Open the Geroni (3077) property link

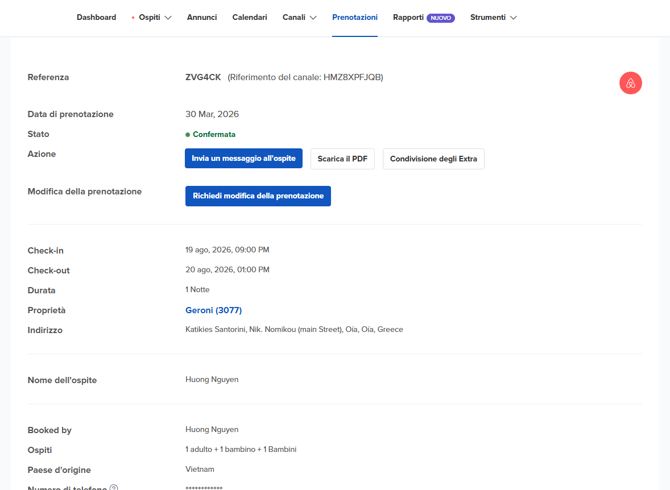(x=213, y=310)
